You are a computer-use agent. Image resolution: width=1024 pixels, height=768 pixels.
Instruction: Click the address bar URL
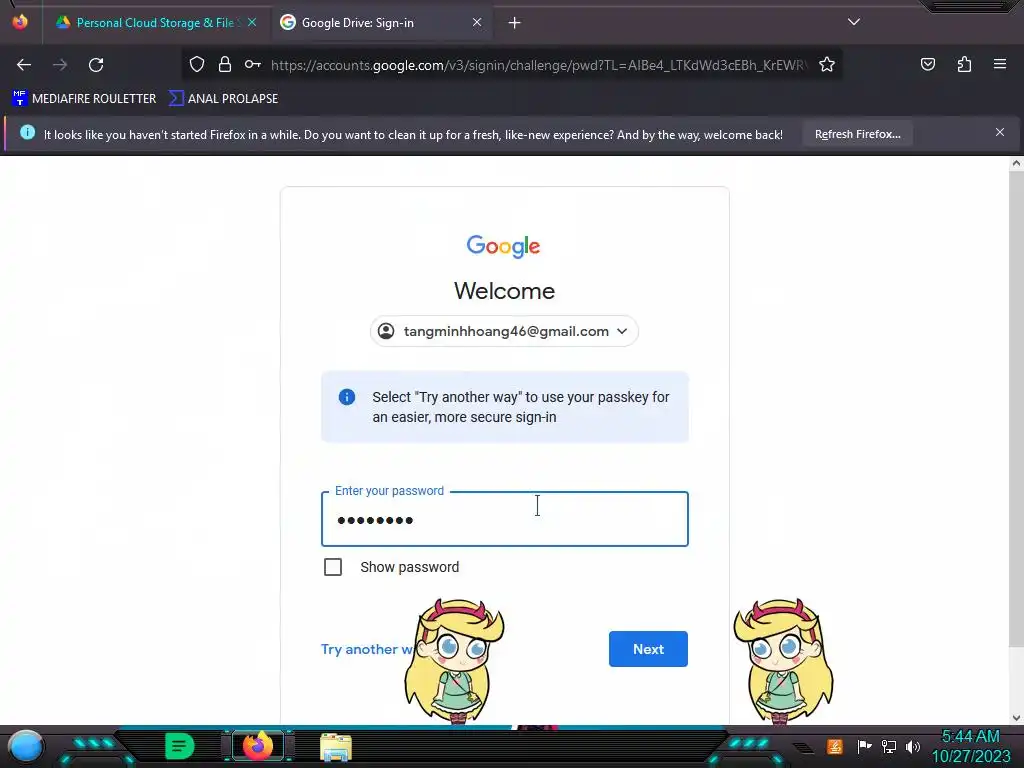[539, 65]
